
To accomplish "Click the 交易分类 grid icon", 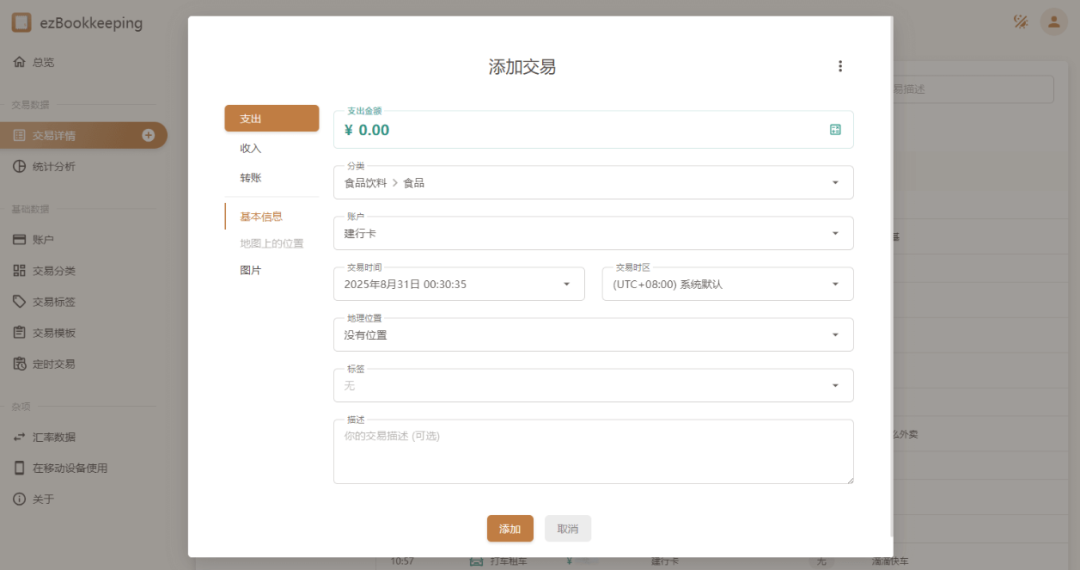I will coord(19,271).
